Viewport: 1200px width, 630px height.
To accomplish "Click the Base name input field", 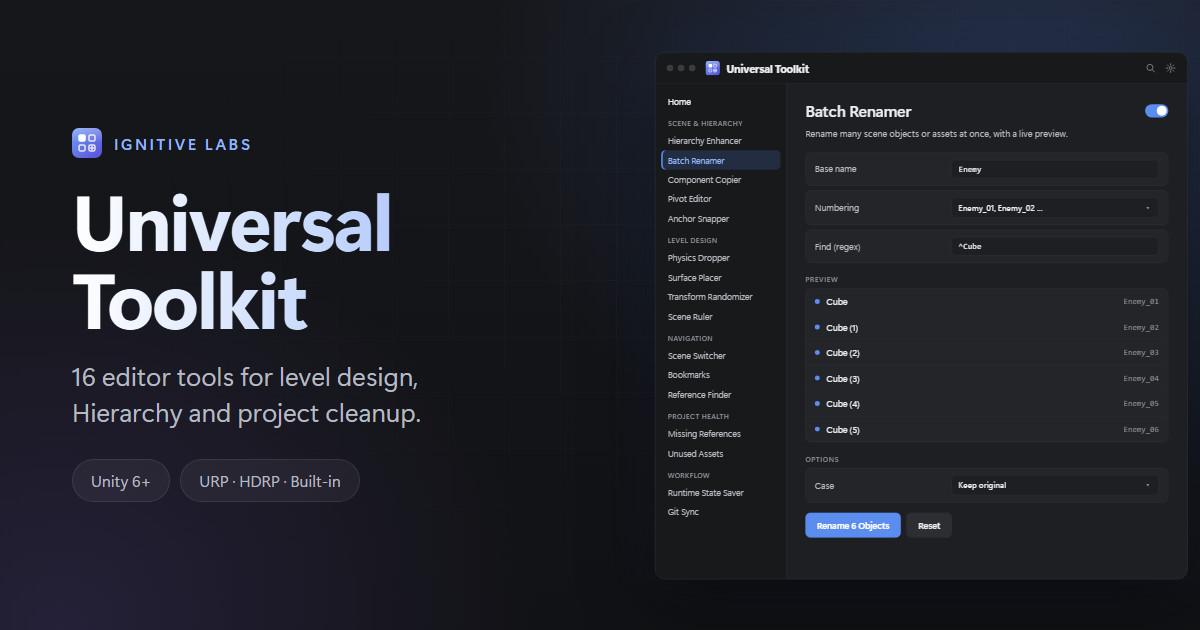I will (x=1054, y=169).
